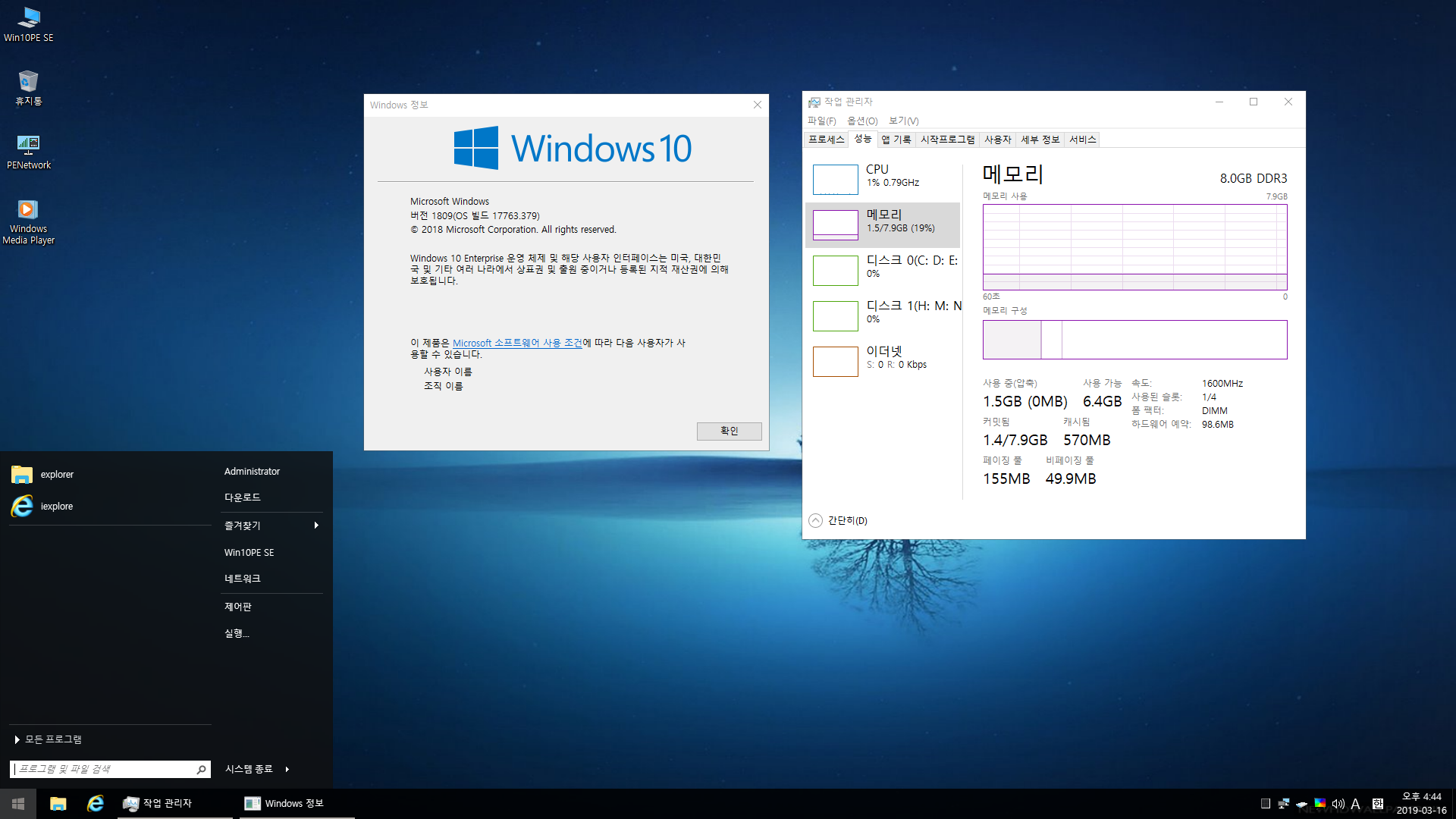Open Microsoft 소프트웨어 사용 조건 link

point(517,343)
